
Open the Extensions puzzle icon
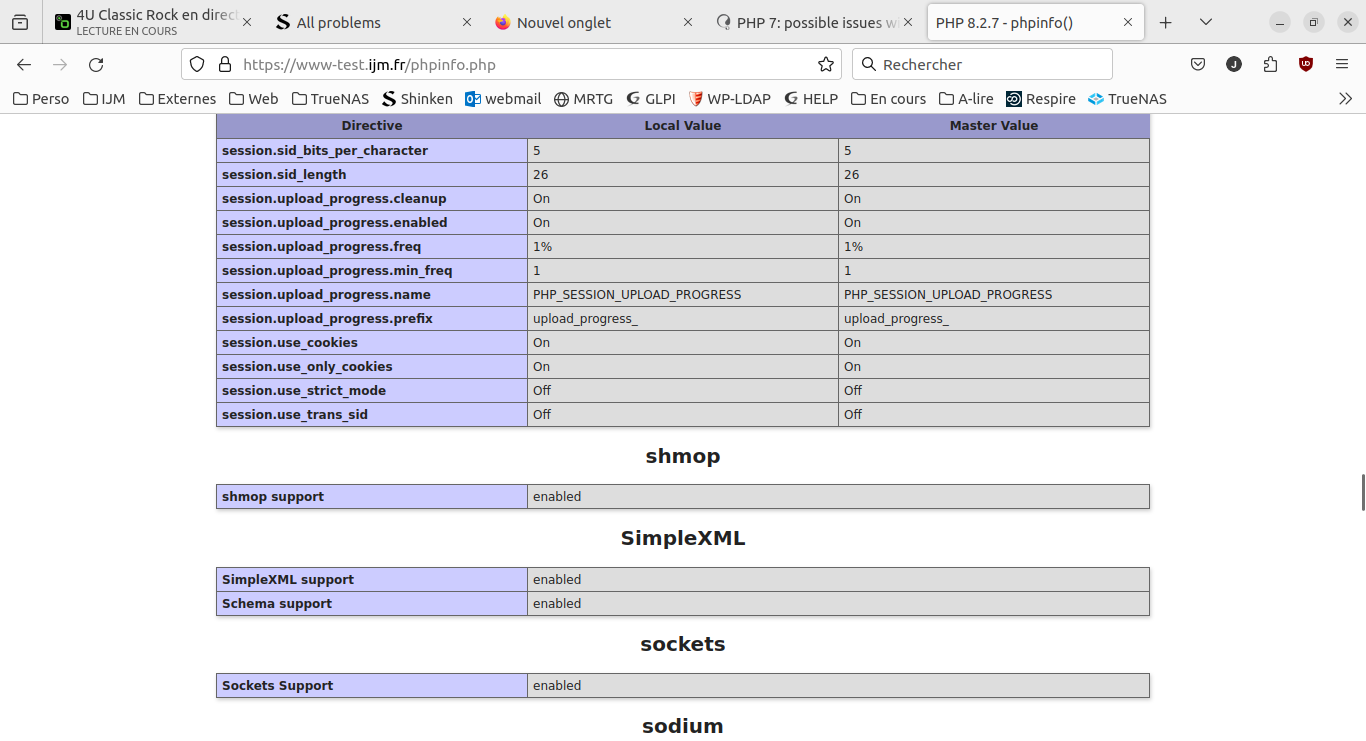1270,64
